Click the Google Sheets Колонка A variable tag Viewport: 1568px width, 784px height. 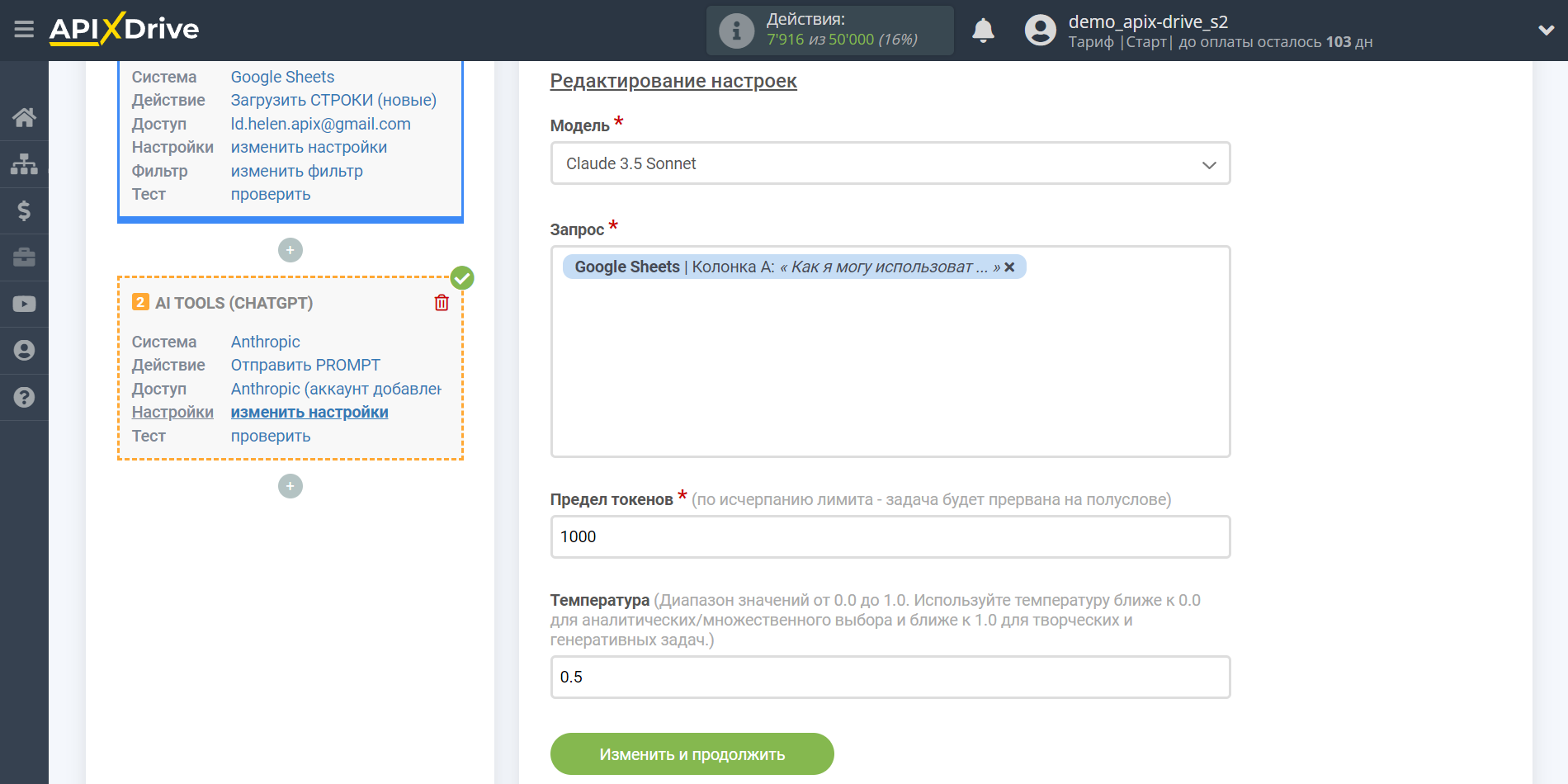[794, 267]
